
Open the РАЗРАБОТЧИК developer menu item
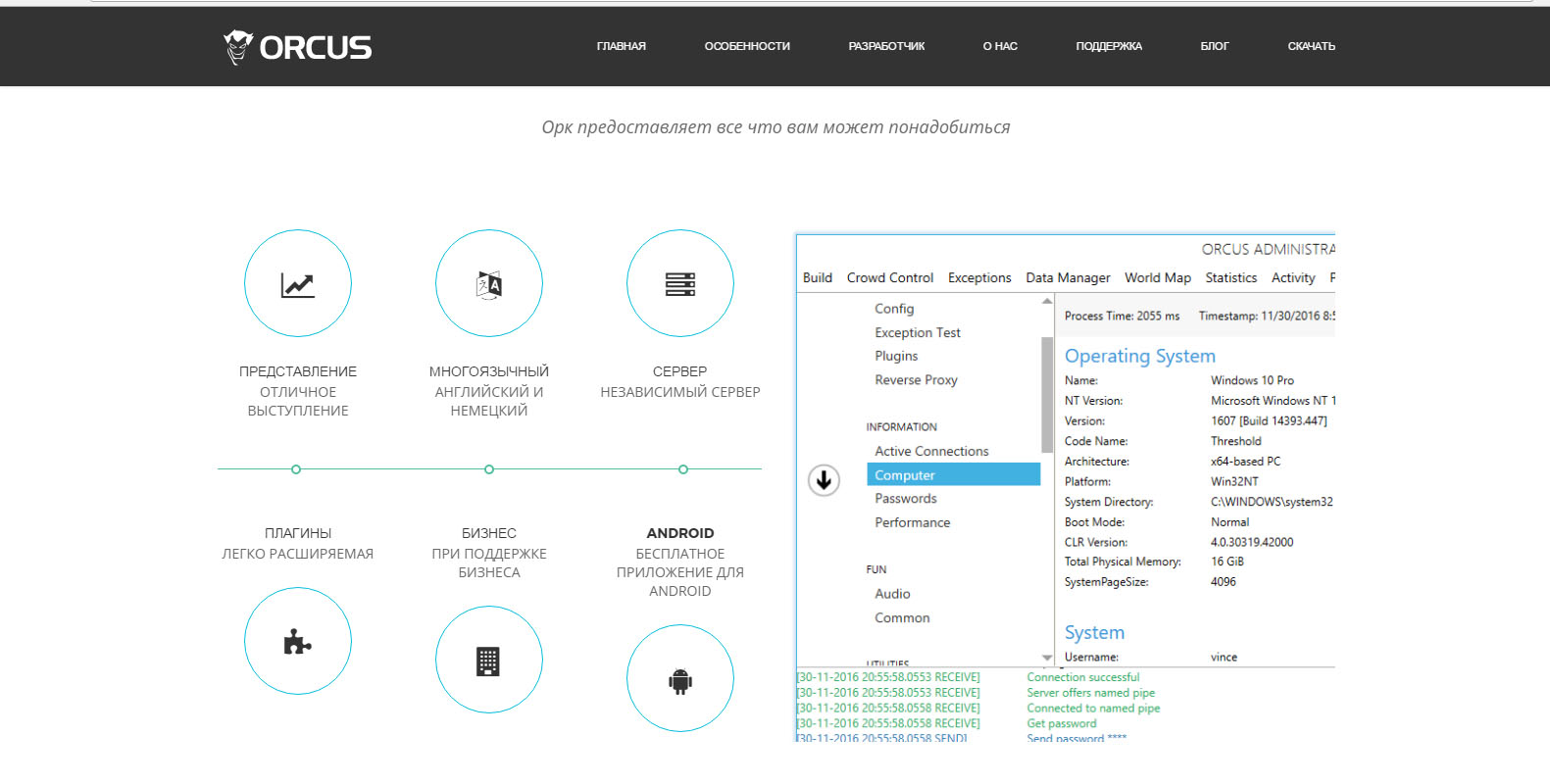[886, 46]
